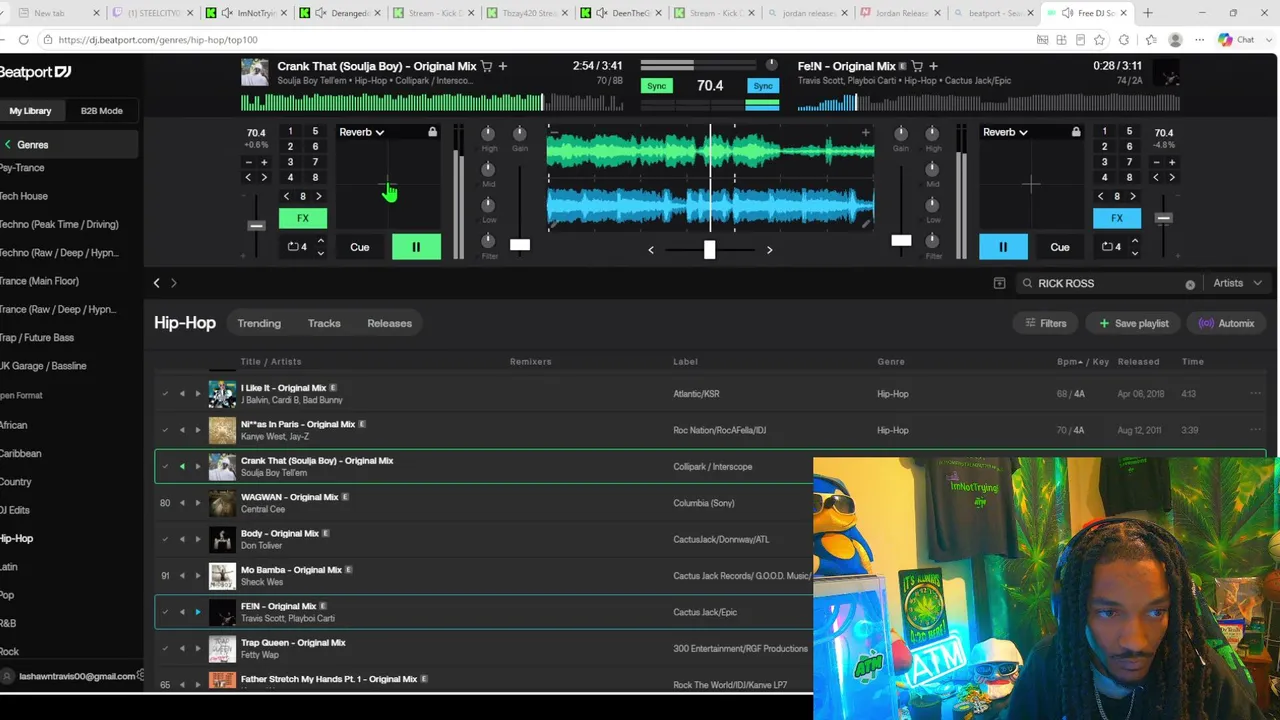Trigger hot cue 1 on left deck
Viewport: 1280px width, 720px height.
click(290, 132)
